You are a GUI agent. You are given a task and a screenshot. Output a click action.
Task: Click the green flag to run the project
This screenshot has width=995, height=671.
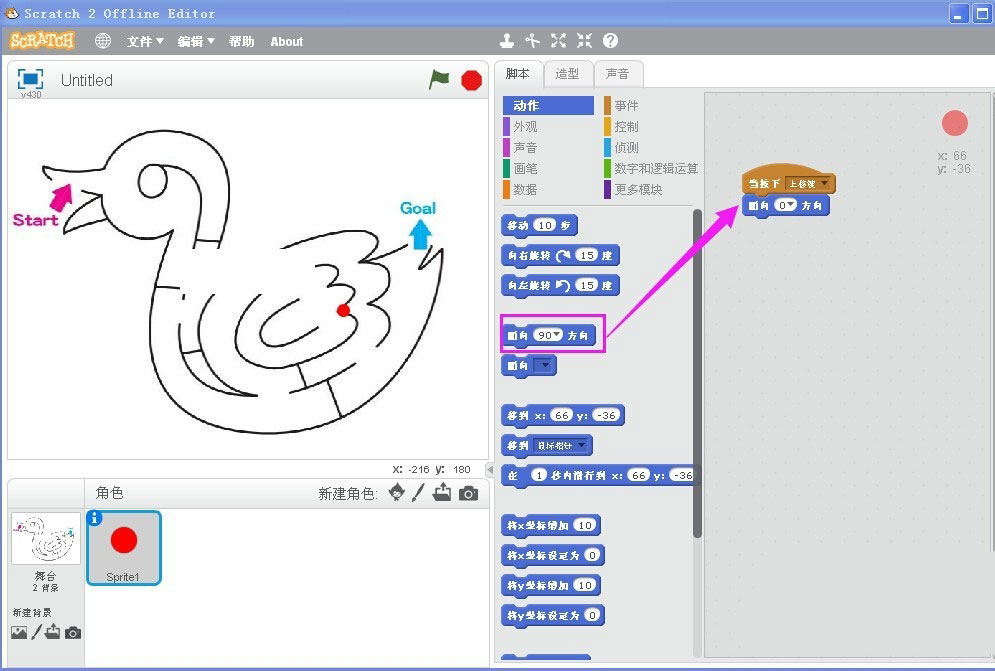point(439,80)
